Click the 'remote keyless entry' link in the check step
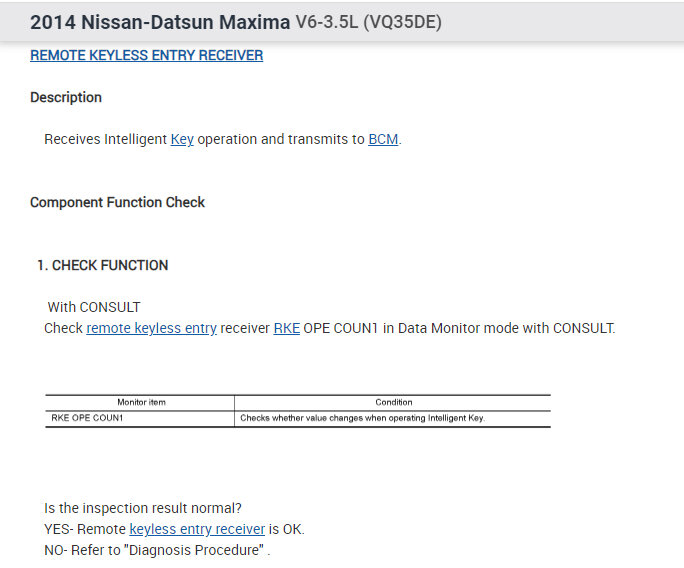This screenshot has height=568, width=684. [151, 328]
